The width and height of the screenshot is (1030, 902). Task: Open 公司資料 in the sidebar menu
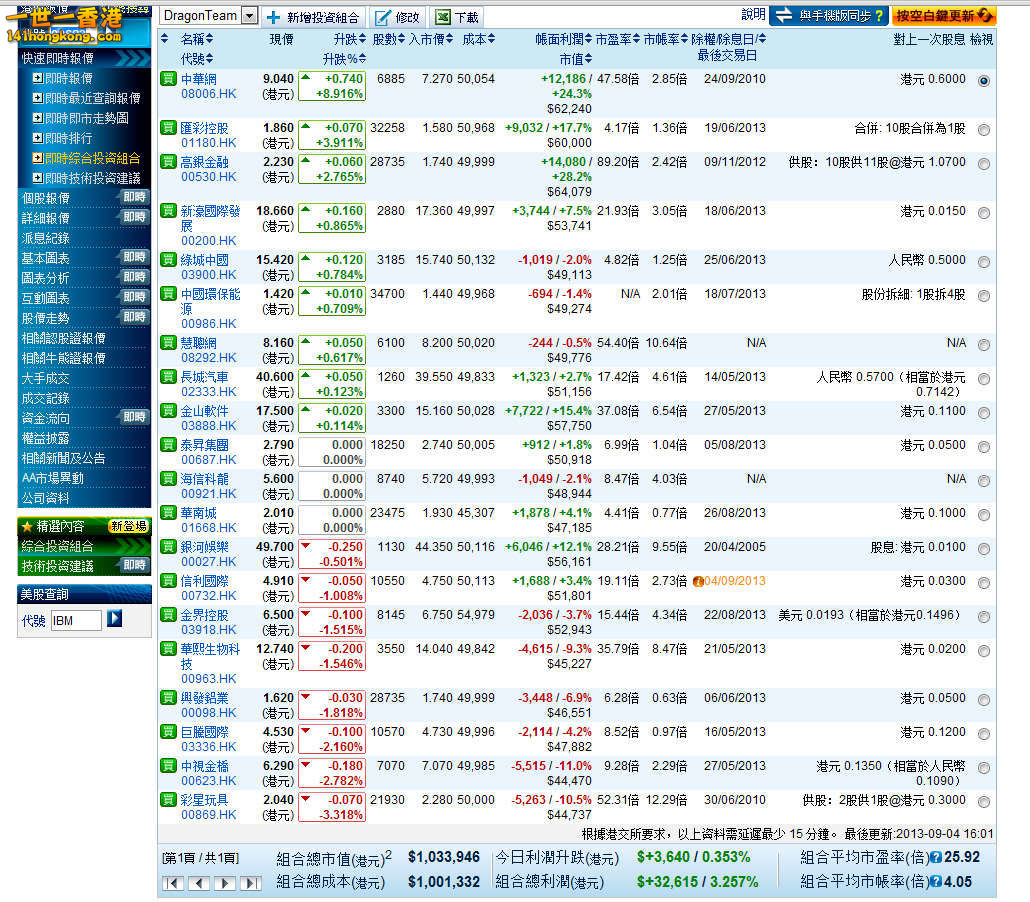tap(45, 498)
